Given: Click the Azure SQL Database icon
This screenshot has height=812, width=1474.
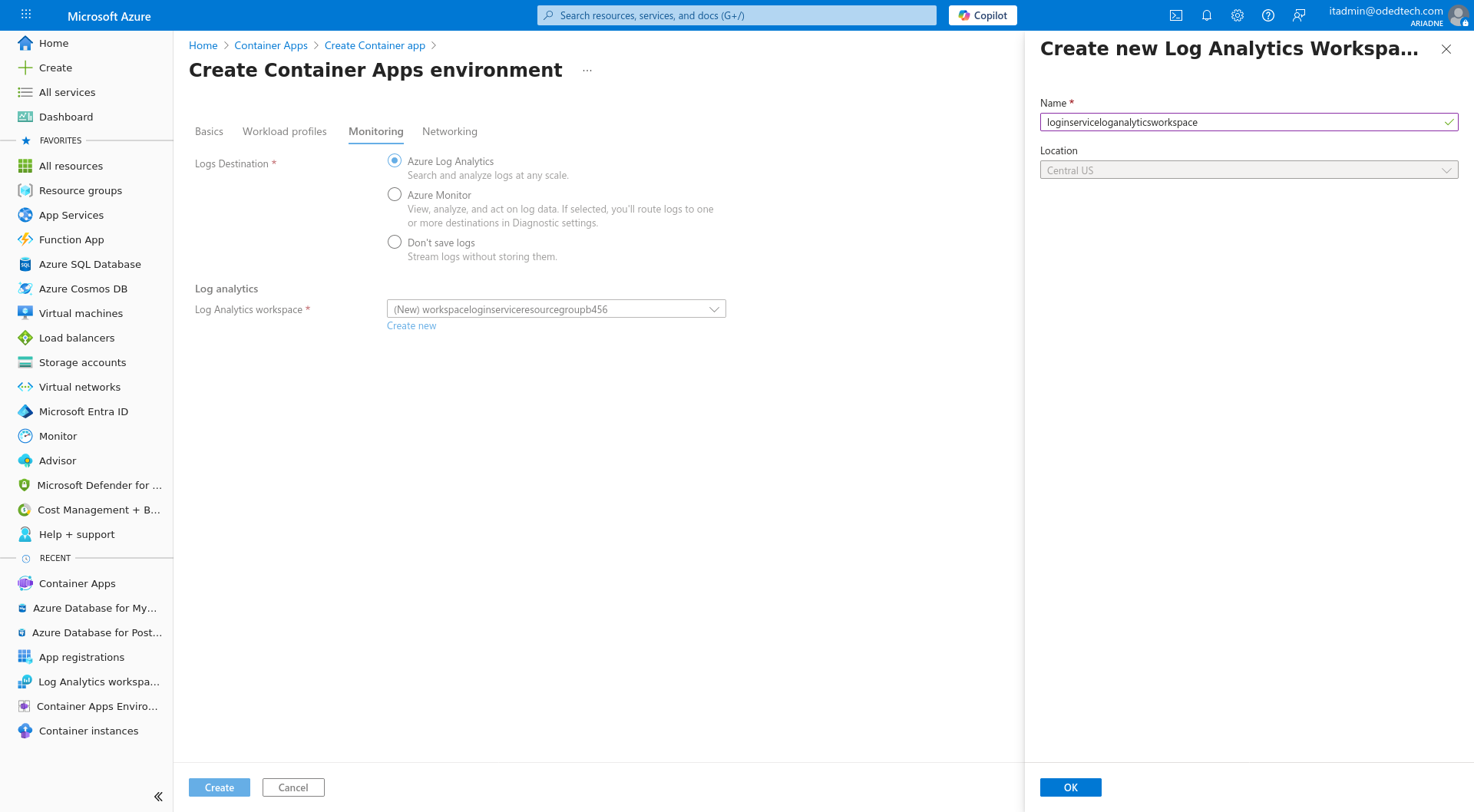Looking at the screenshot, I should (25, 264).
